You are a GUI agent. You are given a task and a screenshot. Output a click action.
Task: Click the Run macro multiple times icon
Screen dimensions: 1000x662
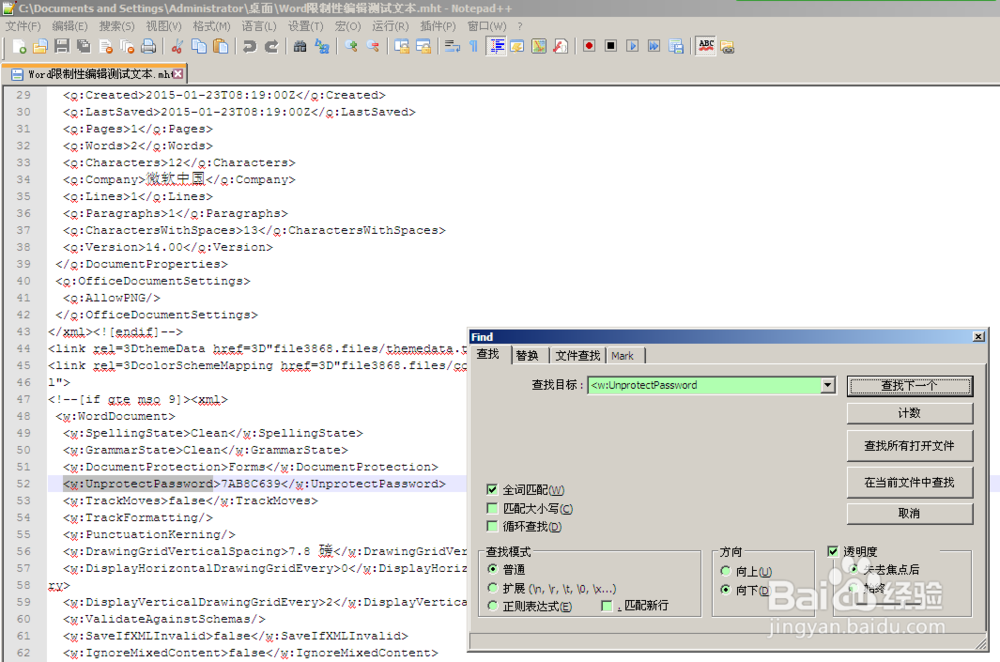click(x=654, y=46)
